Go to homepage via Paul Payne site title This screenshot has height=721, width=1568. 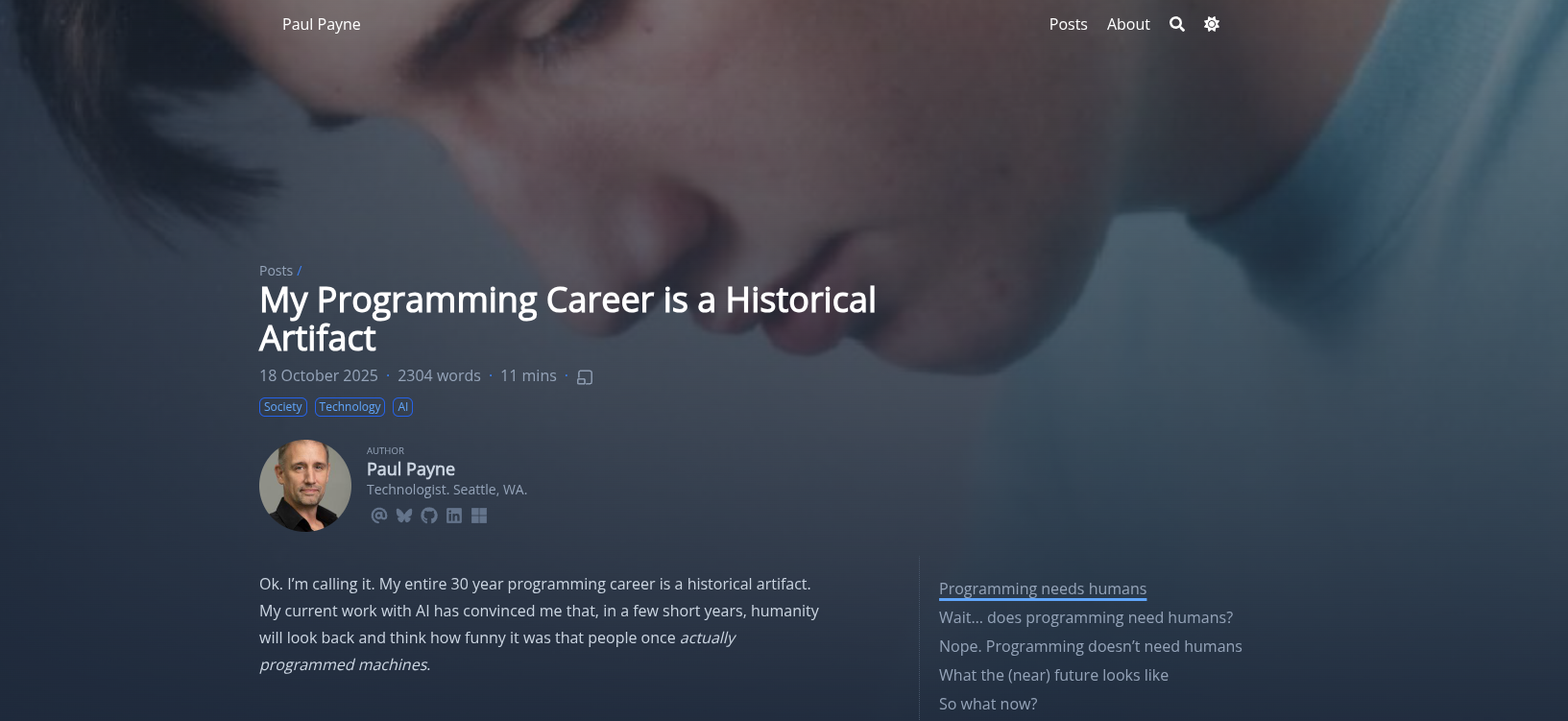(322, 24)
